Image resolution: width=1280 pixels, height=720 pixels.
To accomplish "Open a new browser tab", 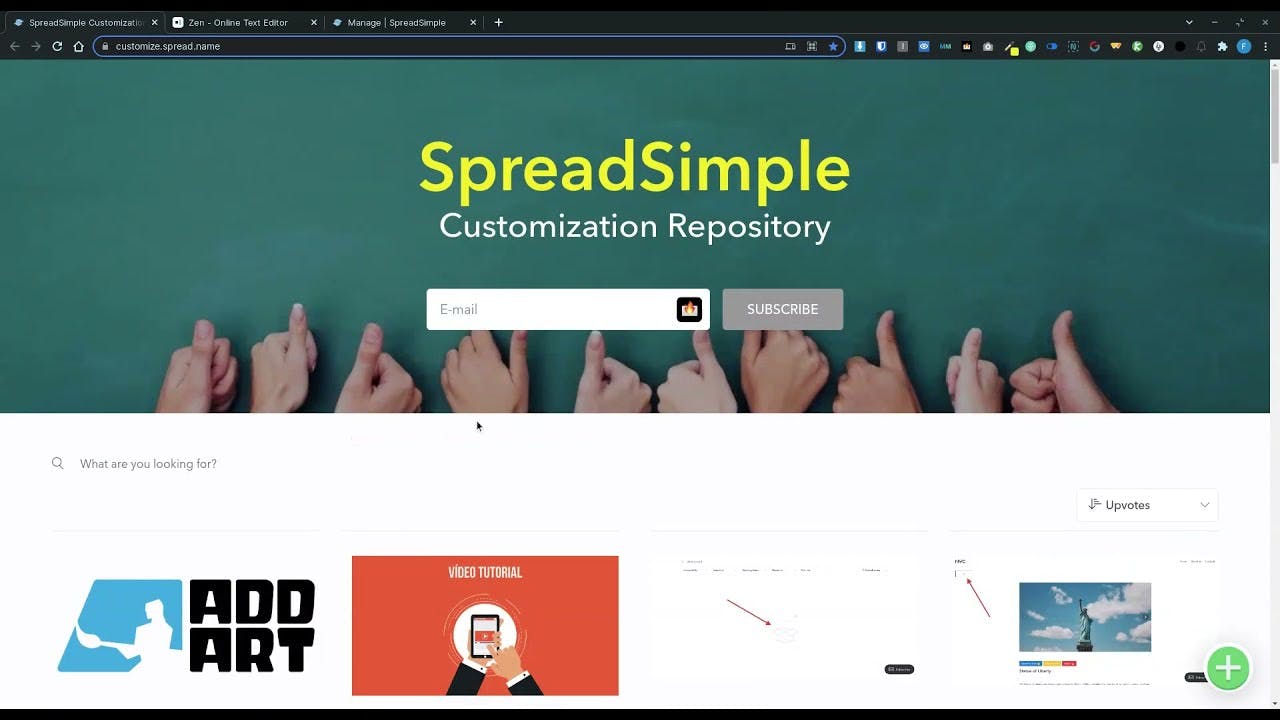I will (x=498, y=22).
